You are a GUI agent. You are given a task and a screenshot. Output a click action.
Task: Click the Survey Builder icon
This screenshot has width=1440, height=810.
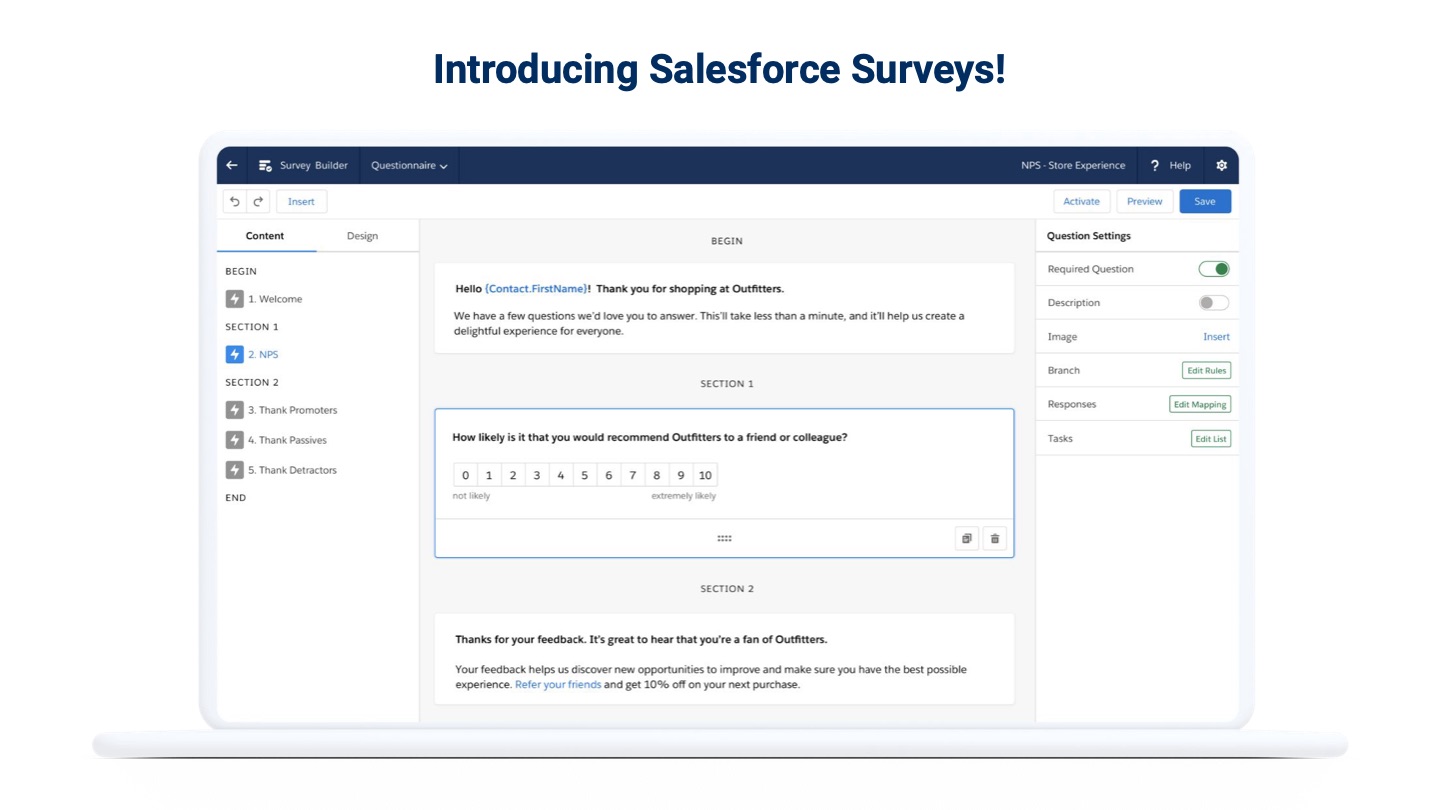[265, 166]
